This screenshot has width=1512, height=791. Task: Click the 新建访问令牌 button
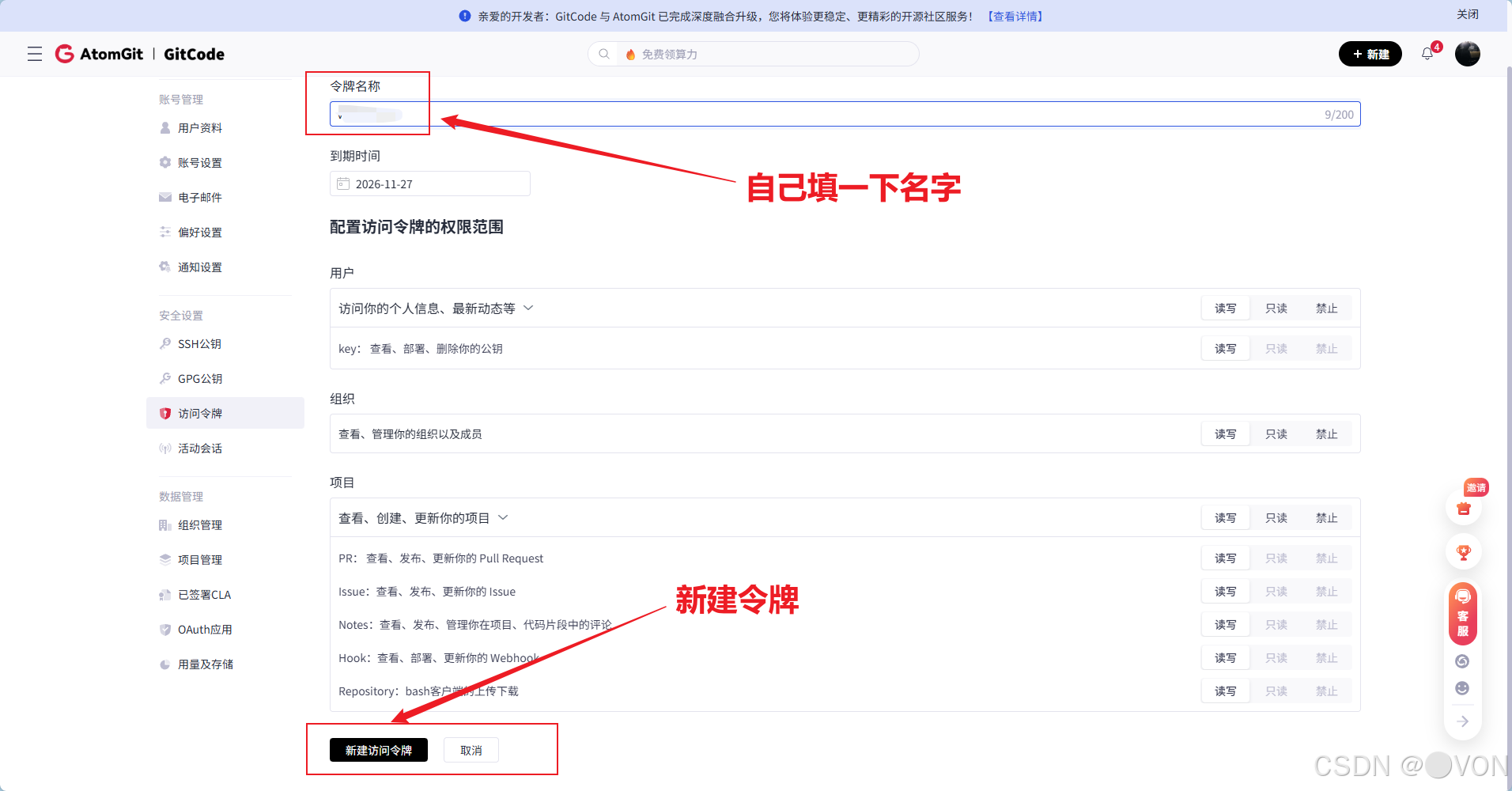pyautogui.click(x=377, y=750)
